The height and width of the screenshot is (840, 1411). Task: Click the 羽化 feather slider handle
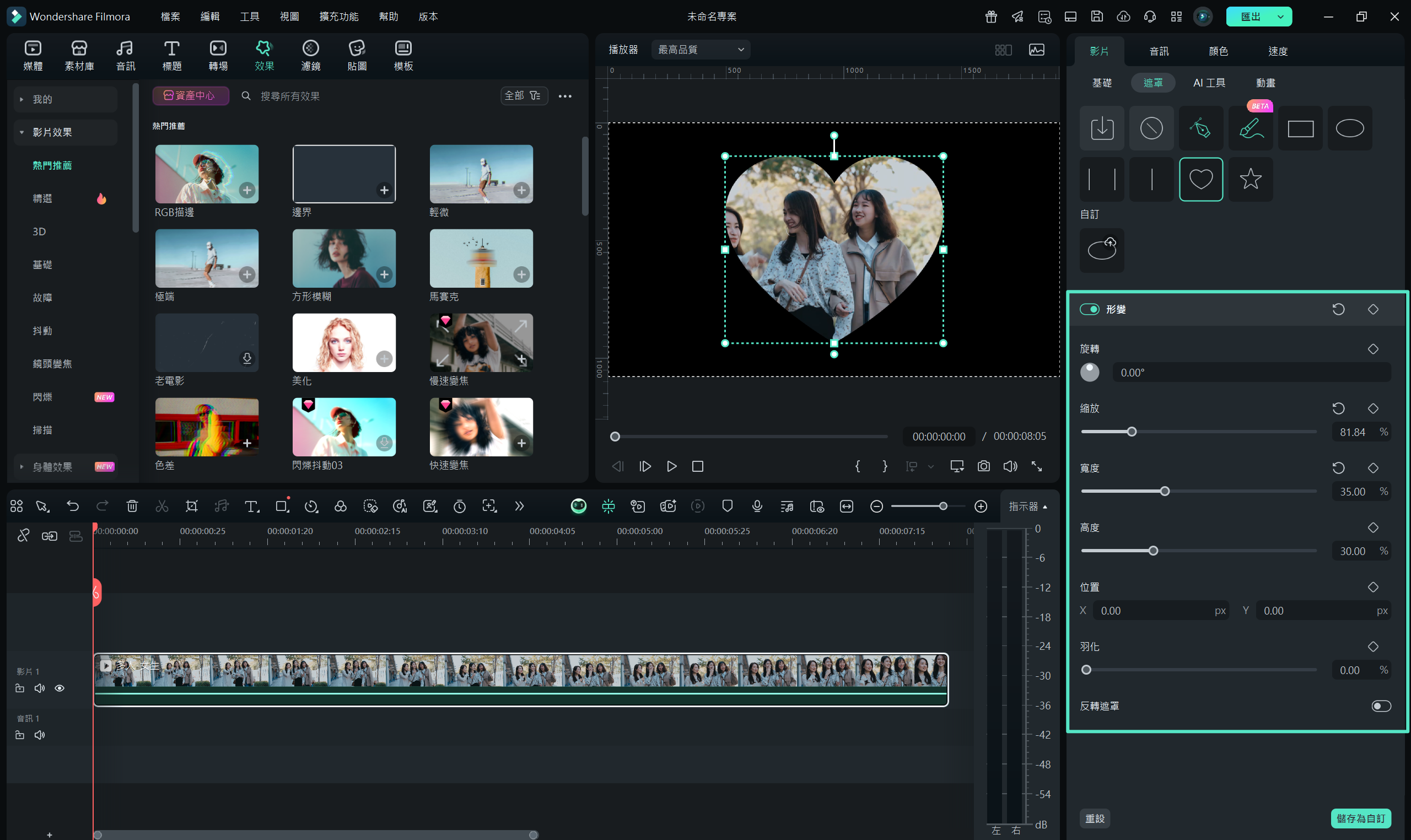pos(1086,670)
